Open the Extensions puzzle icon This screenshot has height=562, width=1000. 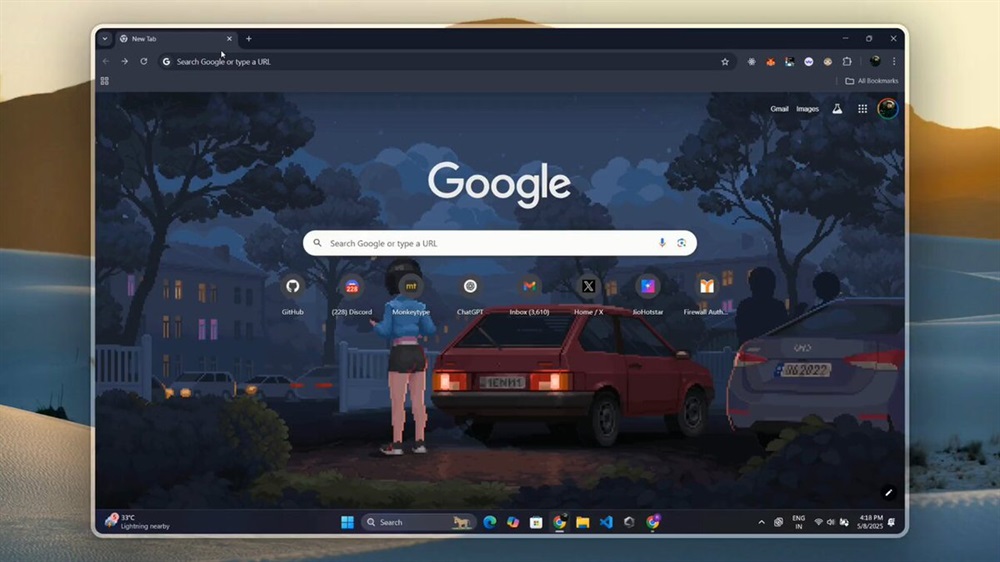[x=847, y=62]
